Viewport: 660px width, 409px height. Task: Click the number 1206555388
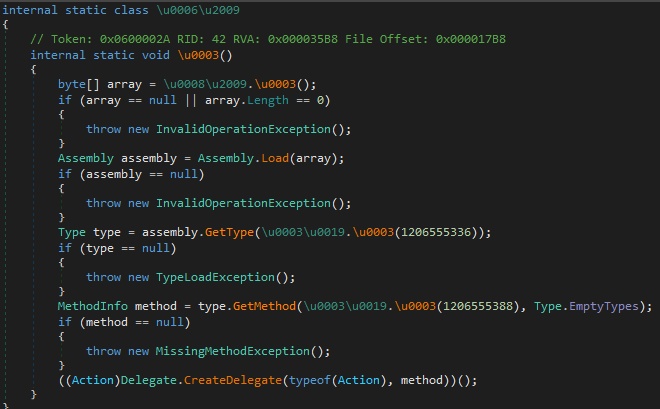pos(478,306)
